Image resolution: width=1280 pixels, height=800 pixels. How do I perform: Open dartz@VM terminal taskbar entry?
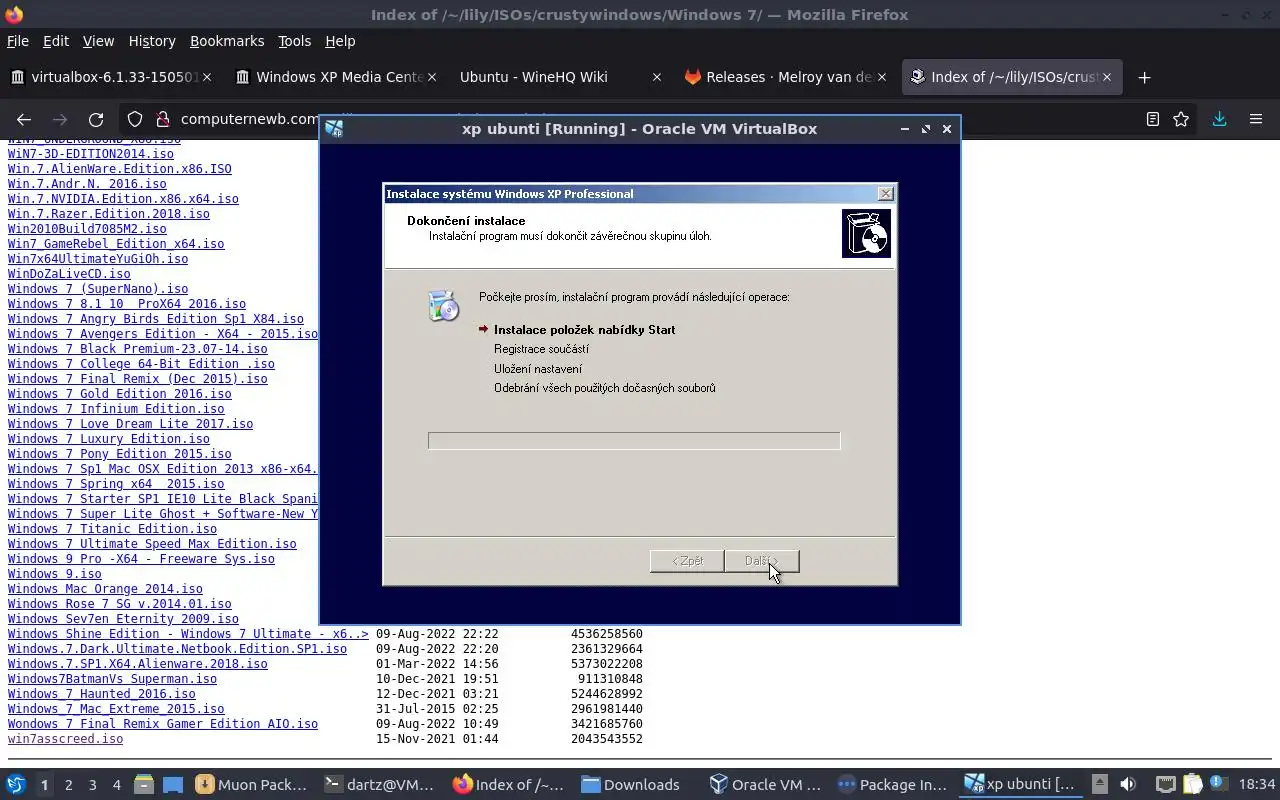pos(381,785)
